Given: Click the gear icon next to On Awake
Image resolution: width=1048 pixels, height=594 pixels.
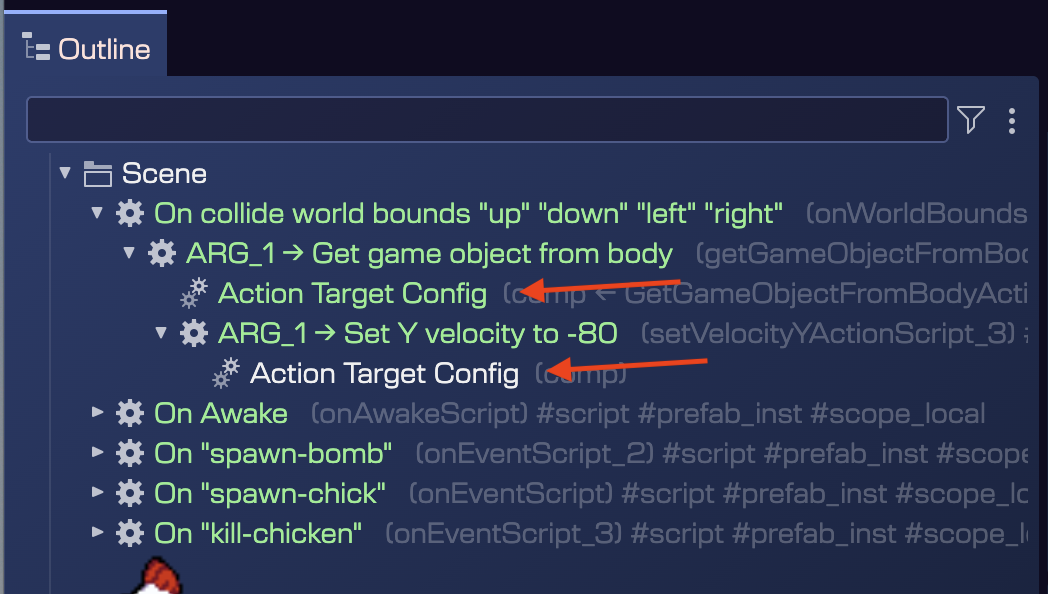Looking at the screenshot, I should click(129, 413).
